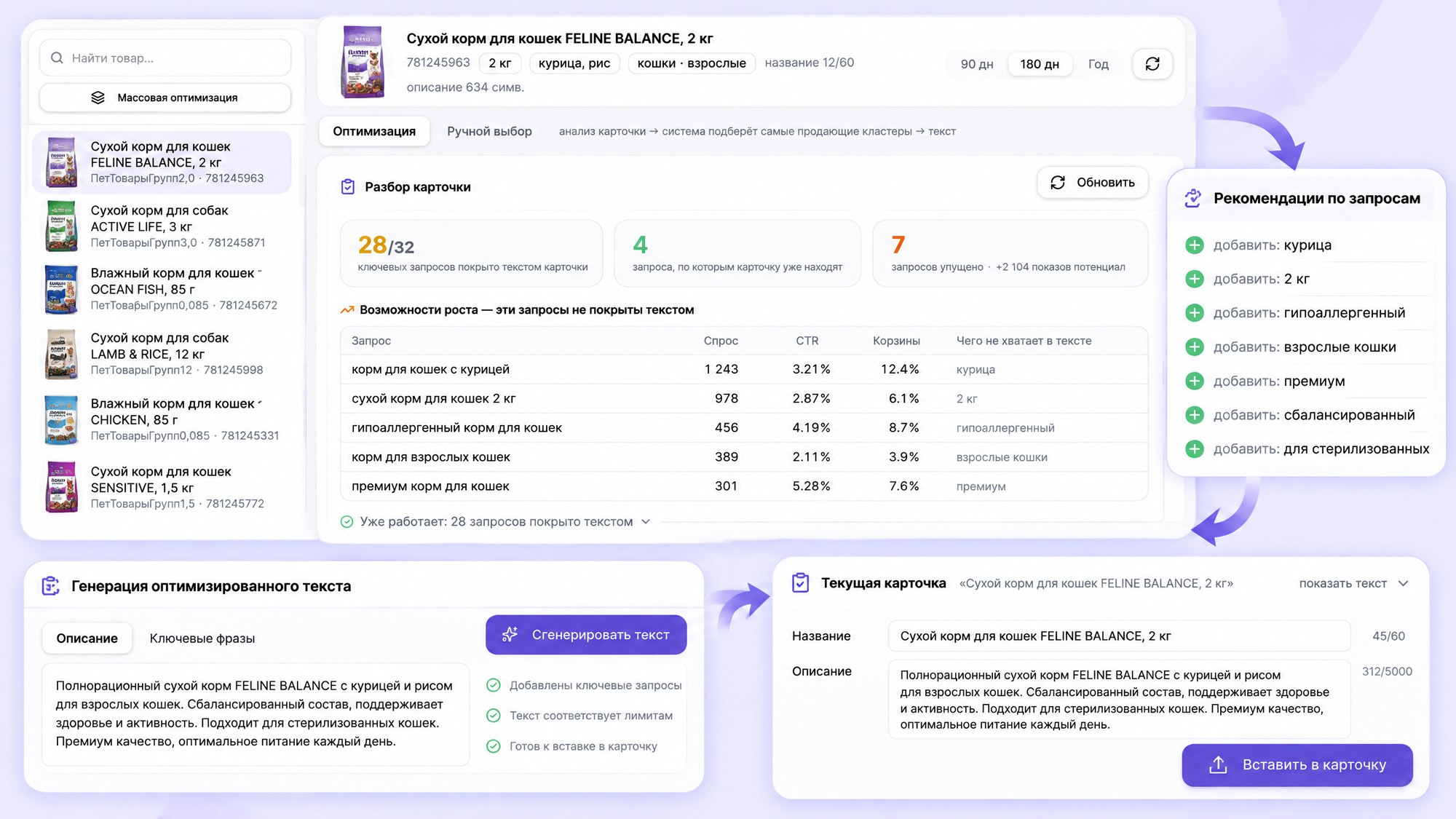Click the row корм для кошек с курицей
Screen dimensions: 1456x819
(x=744, y=370)
